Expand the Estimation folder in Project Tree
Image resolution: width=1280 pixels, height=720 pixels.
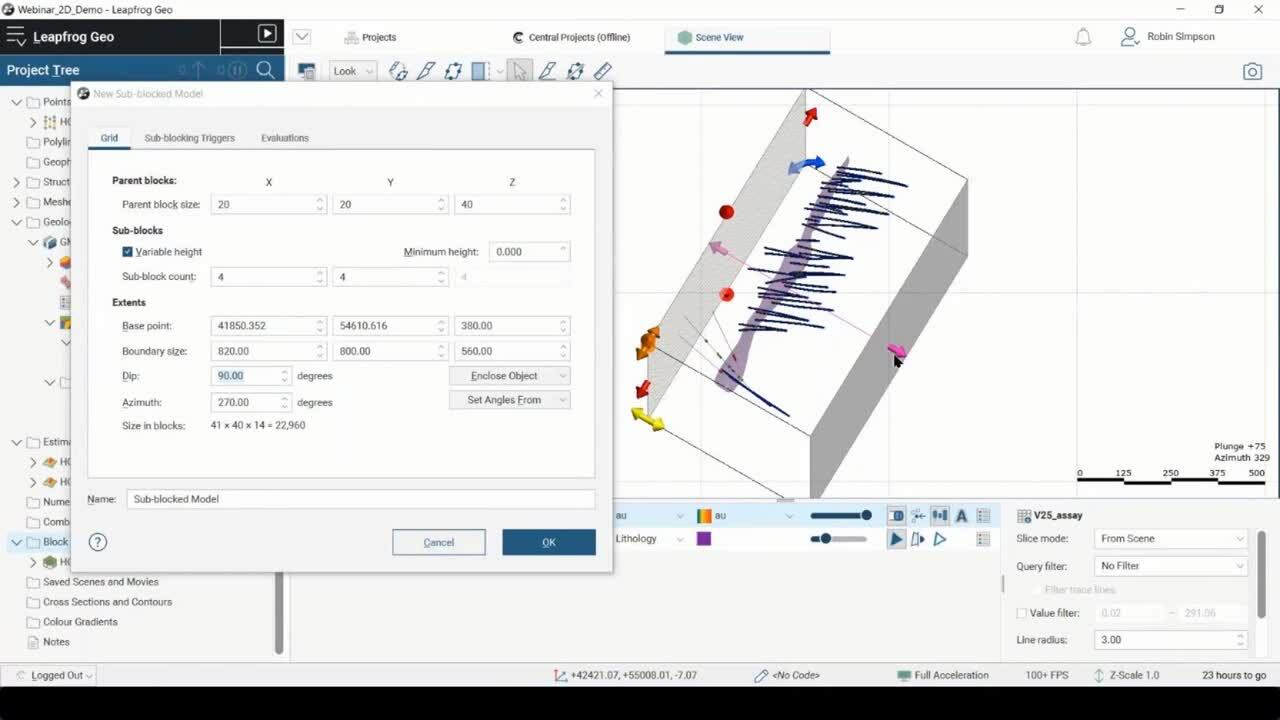coord(16,442)
